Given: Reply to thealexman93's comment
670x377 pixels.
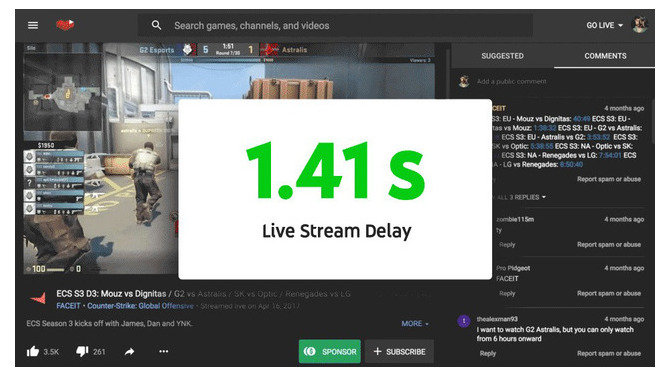Looking at the screenshot, I should coord(488,353).
